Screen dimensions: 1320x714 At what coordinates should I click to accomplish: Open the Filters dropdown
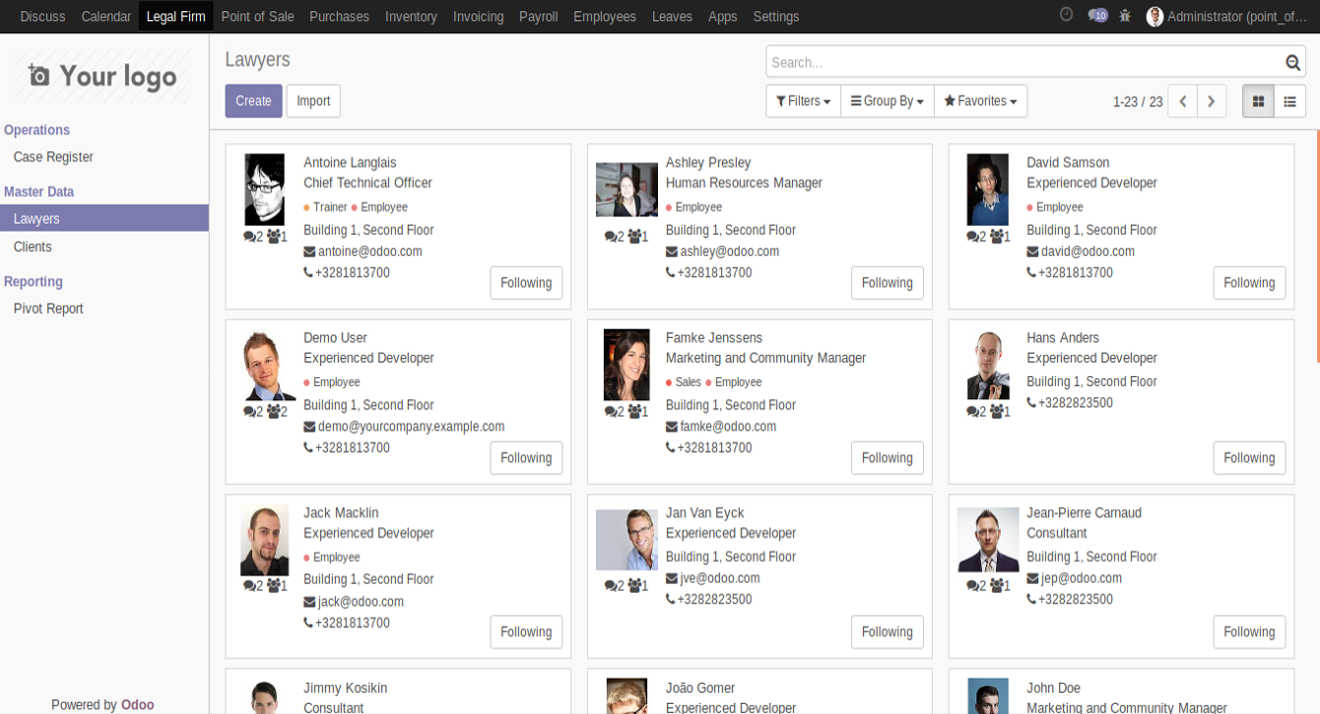(803, 101)
